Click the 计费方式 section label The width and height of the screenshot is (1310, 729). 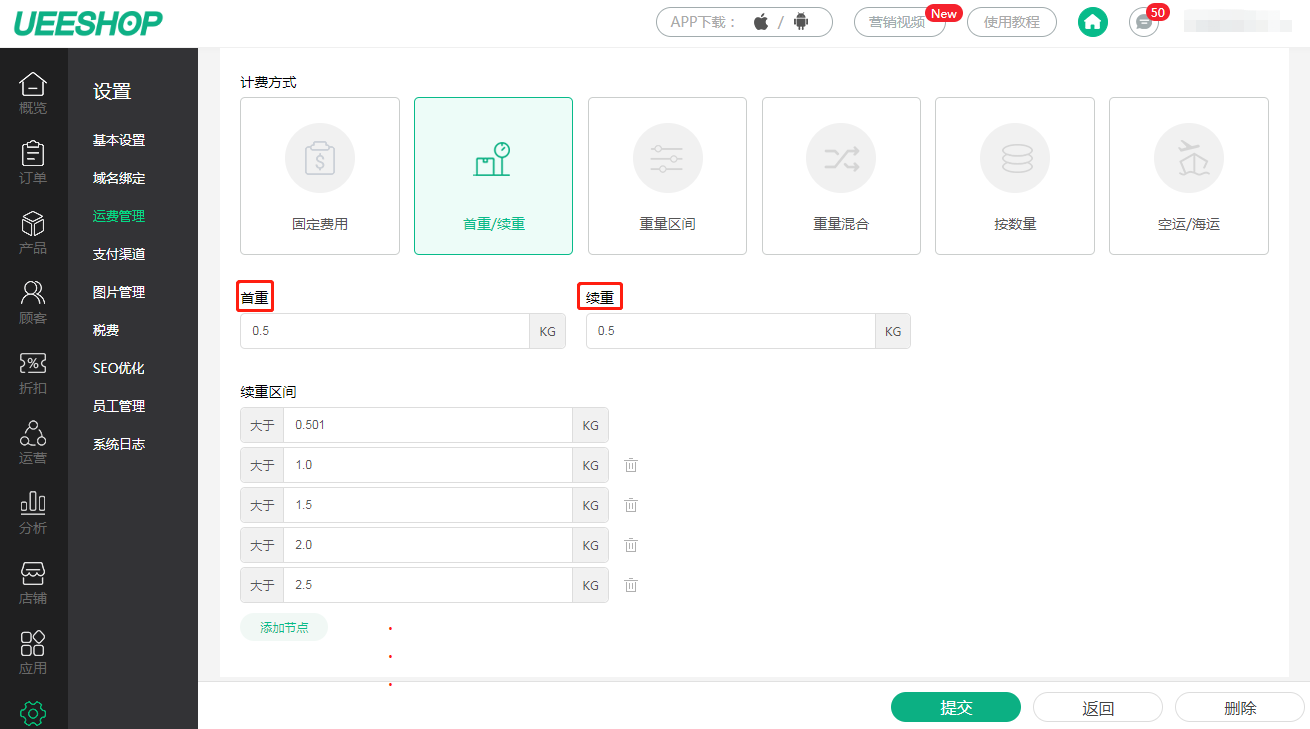pos(268,82)
